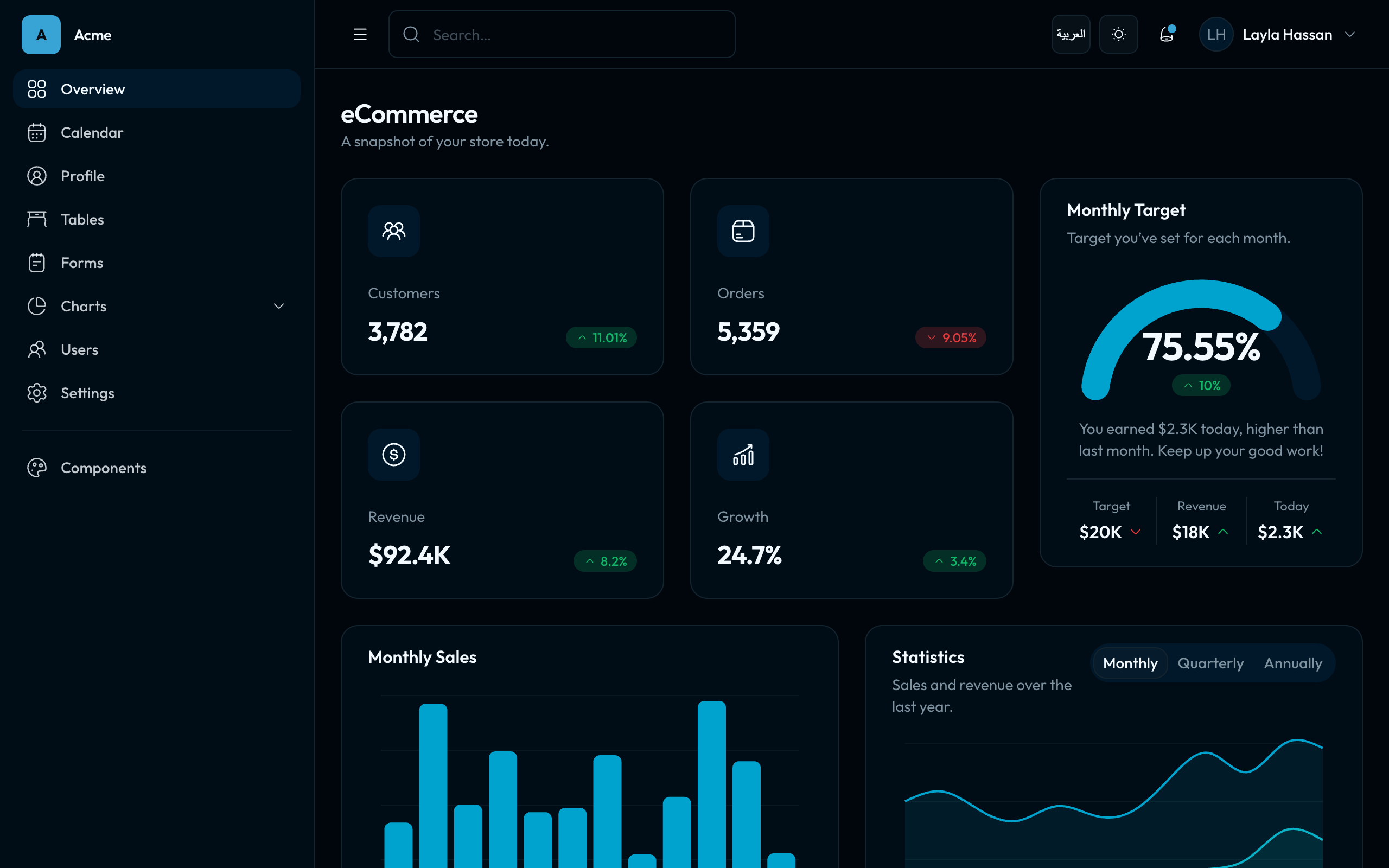Screen dimensions: 1389x868
Task: Click the 8.2% revenue badge
Action: [605, 561]
